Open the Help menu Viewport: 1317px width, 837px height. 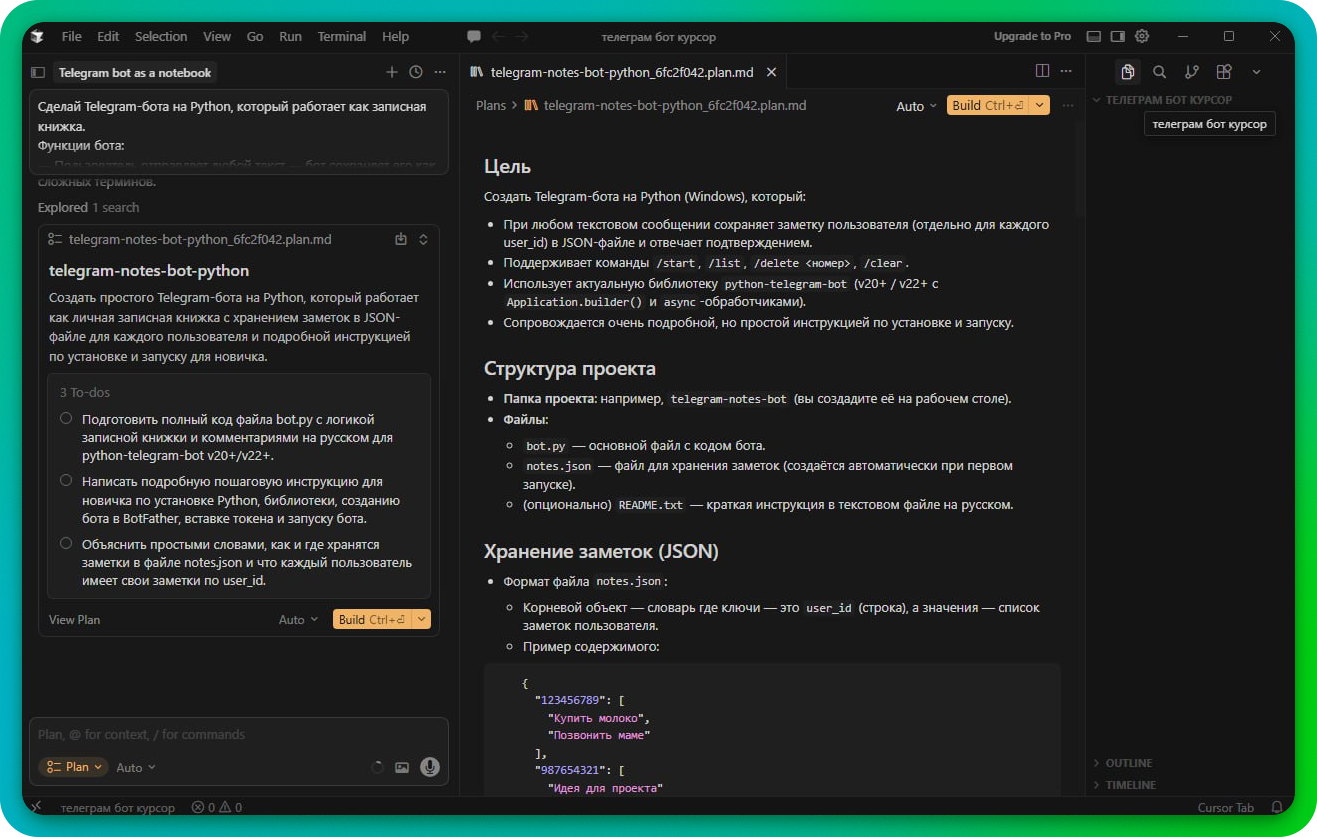pos(396,36)
